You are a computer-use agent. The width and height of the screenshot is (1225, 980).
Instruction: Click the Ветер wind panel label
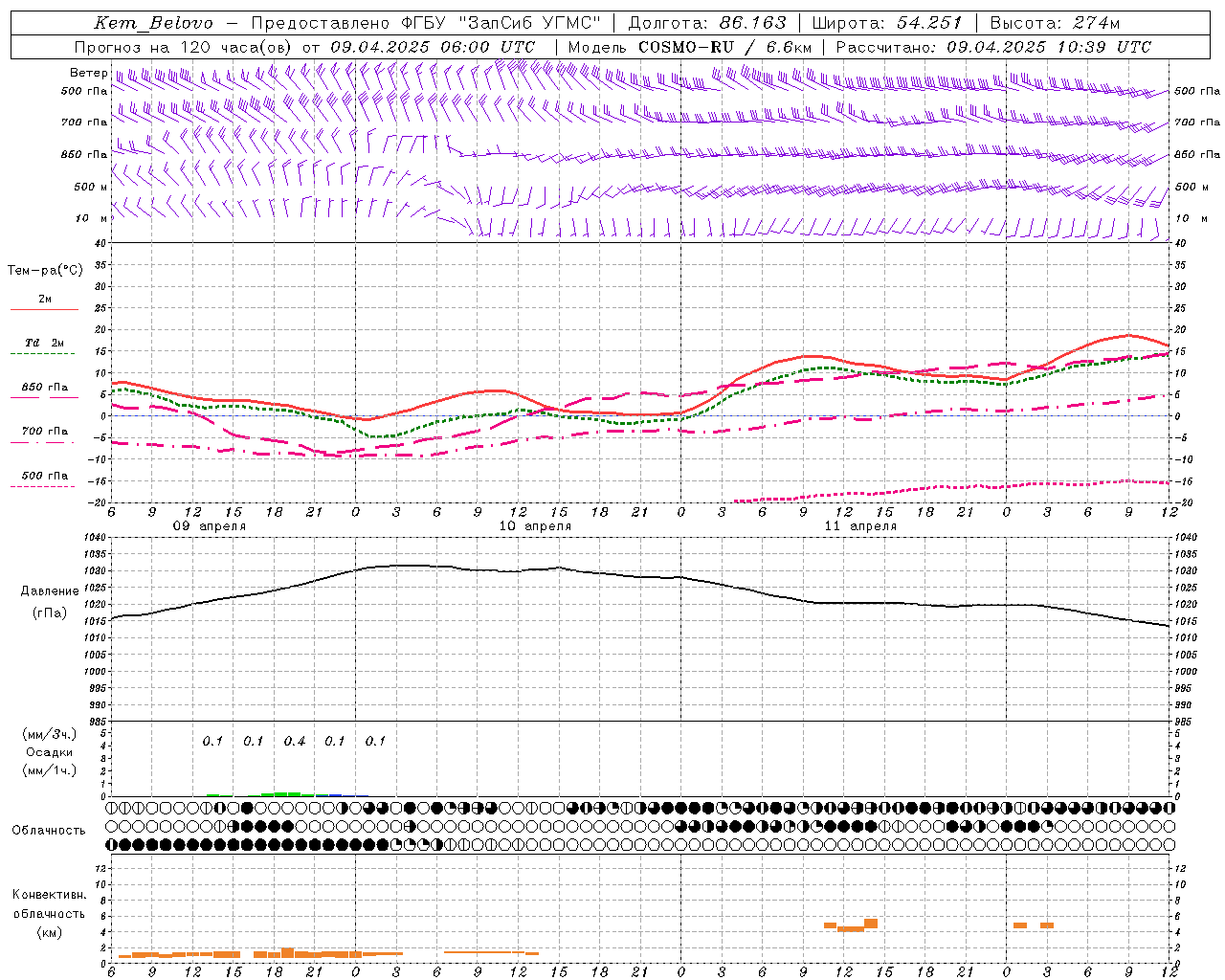[x=88, y=73]
